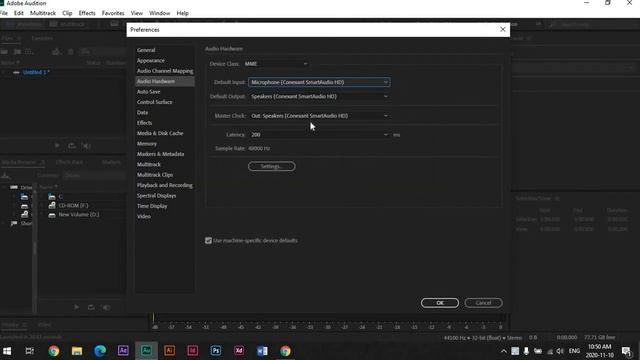Select Media & Disk Cache category
The image size is (640, 360).
click(160, 133)
